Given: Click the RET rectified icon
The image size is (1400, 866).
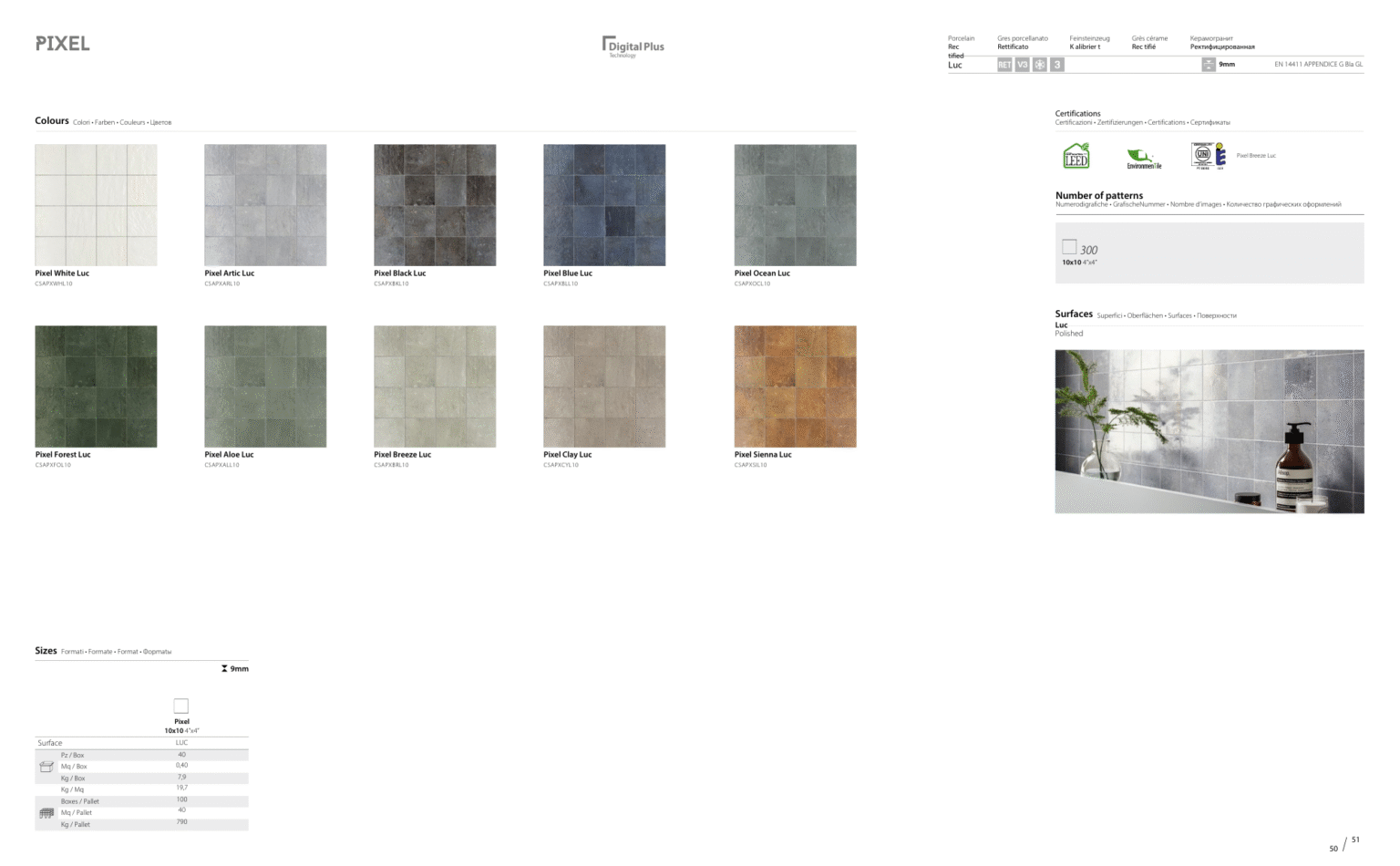Looking at the screenshot, I should pos(1004,64).
